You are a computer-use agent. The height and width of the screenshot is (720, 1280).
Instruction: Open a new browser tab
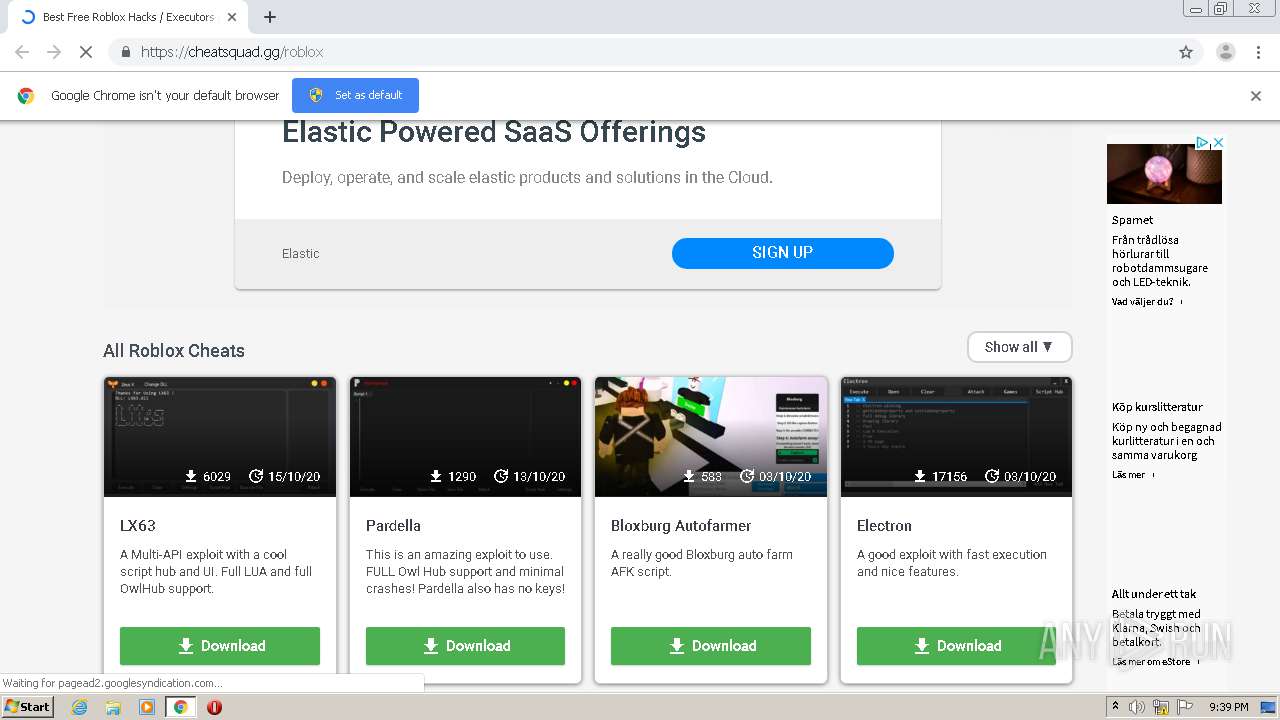[x=270, y=17]
